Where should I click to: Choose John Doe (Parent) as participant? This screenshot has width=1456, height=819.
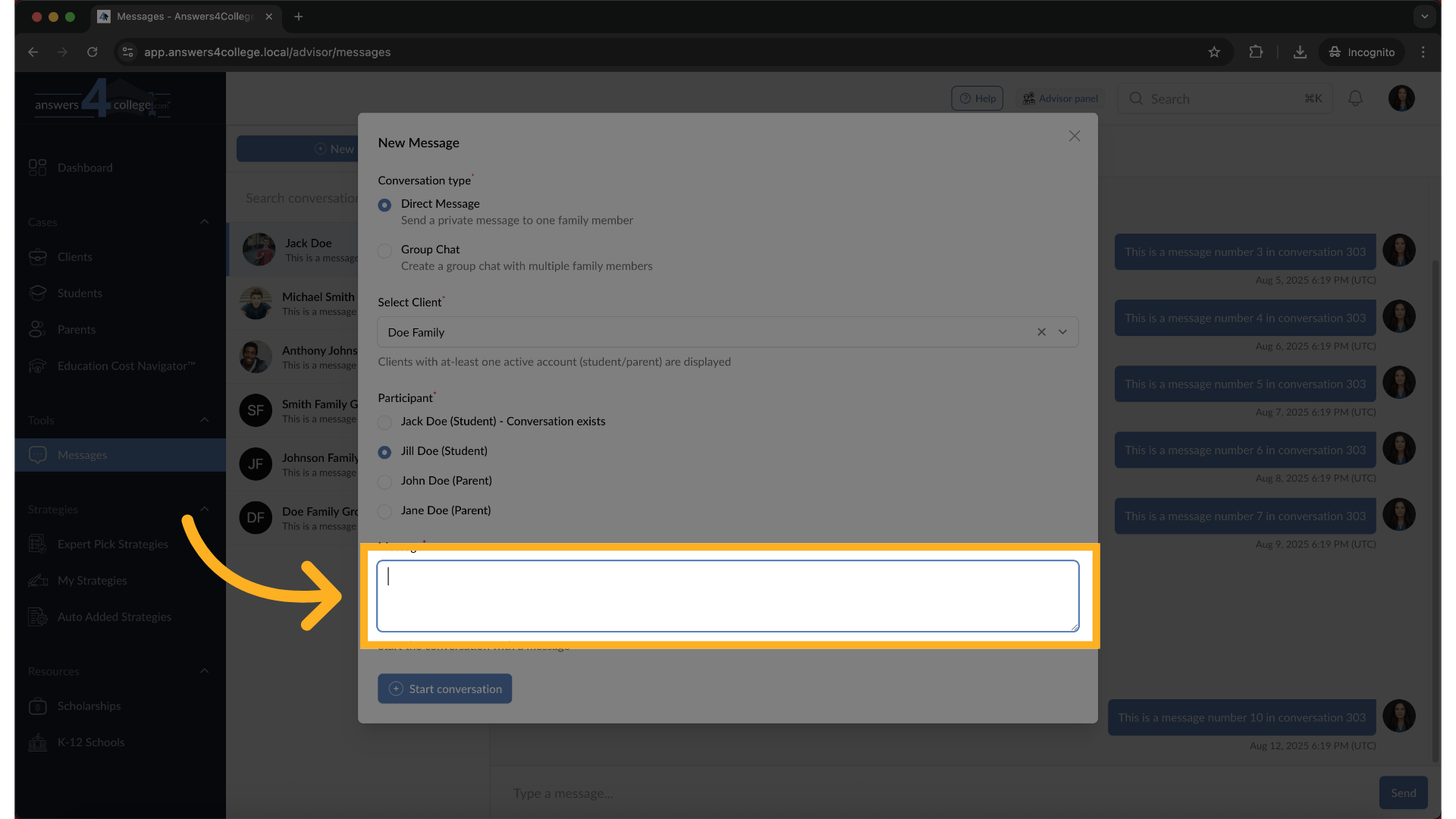pos(385,482)
